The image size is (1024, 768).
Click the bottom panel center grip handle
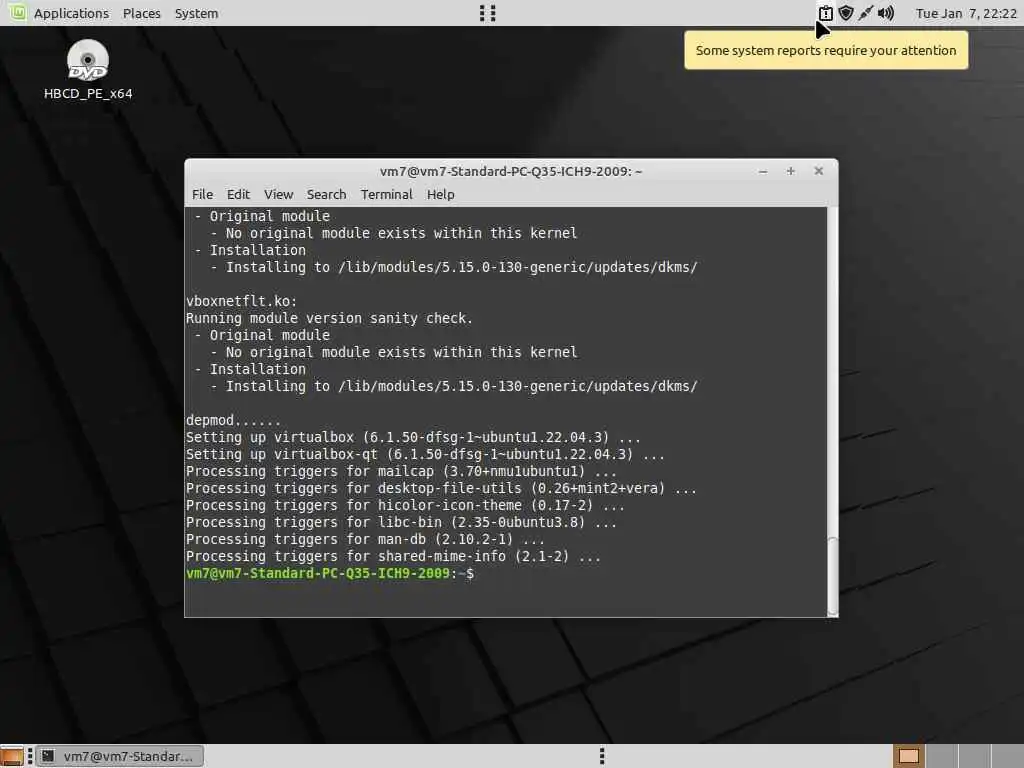[602, 756]
